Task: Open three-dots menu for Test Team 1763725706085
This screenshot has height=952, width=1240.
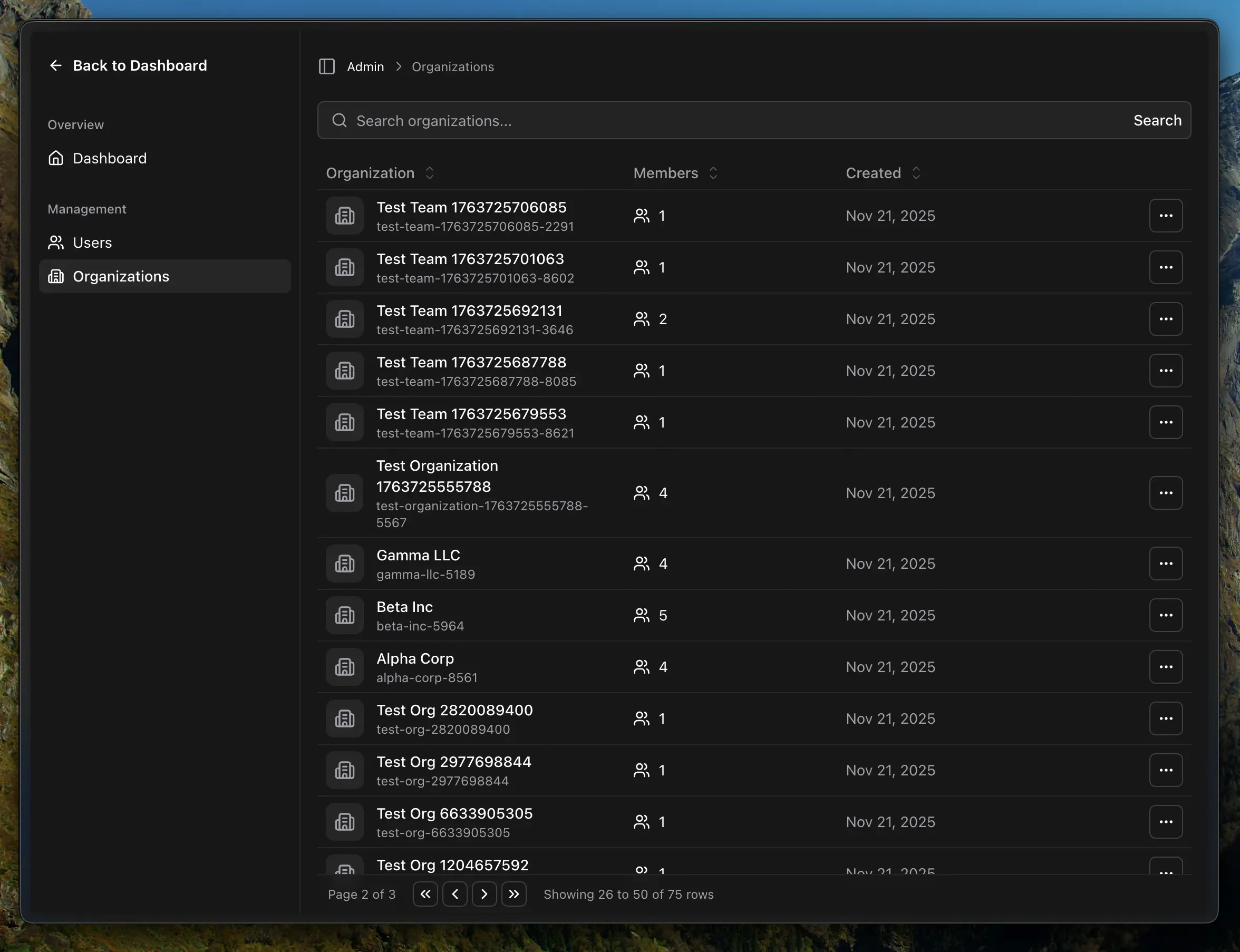Action: click(1165, 215)
